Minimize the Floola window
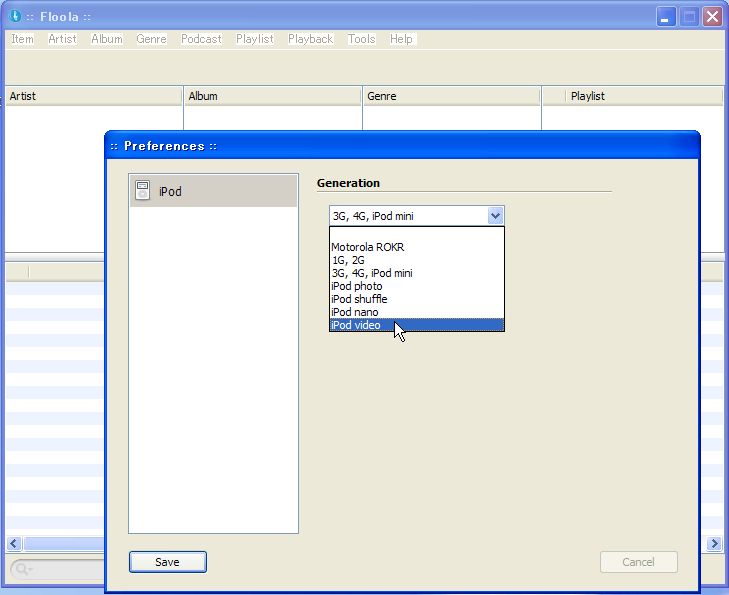Viewport: 729px width, 595px height. coord(666,17)
